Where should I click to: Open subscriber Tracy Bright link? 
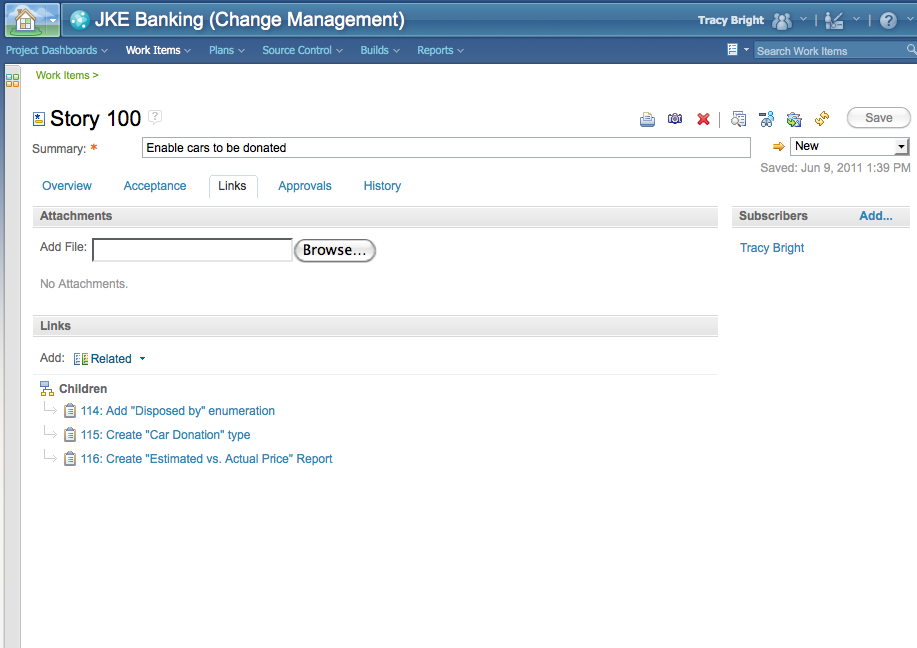772,248
